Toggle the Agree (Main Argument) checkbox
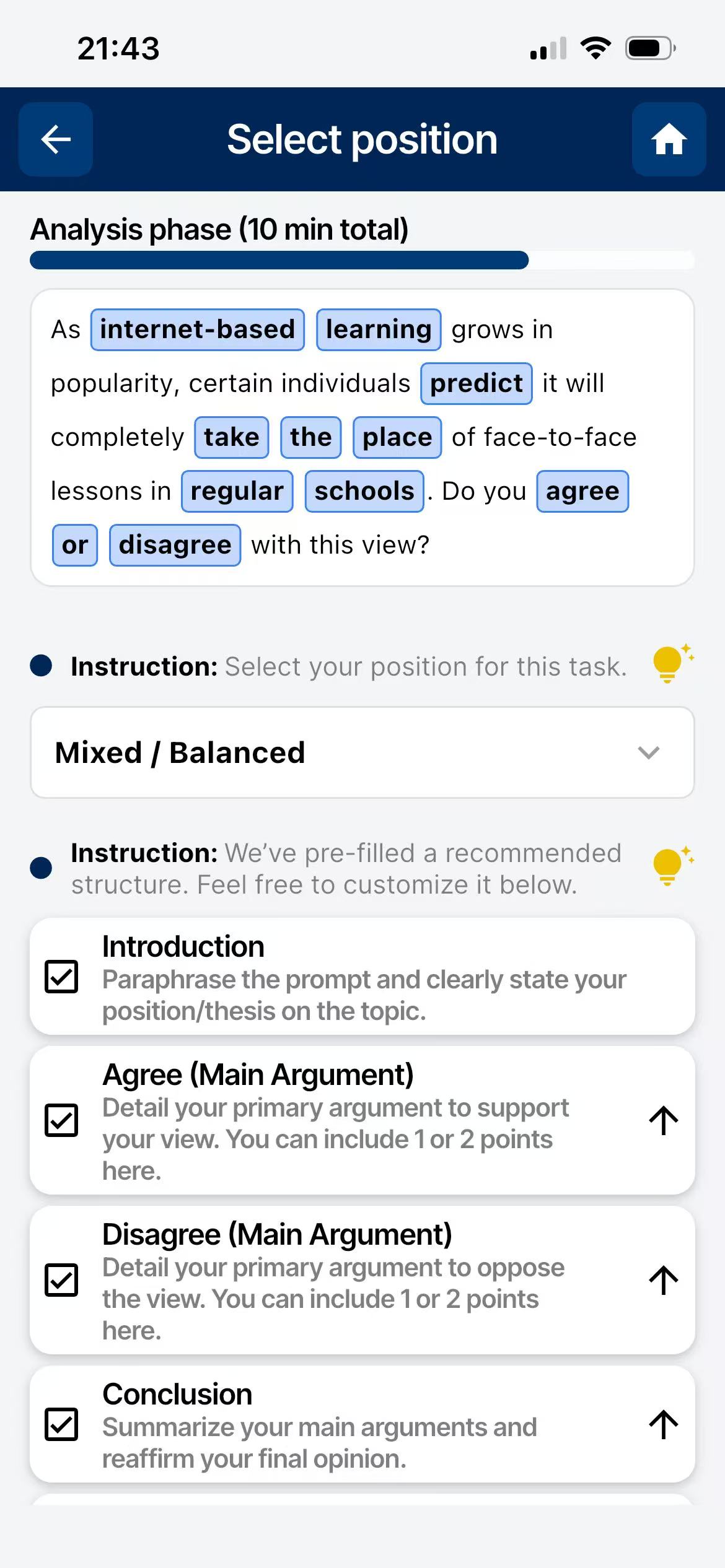Screen dimensions: 725x1568 pyautogui.click(x=61, y=1120)
